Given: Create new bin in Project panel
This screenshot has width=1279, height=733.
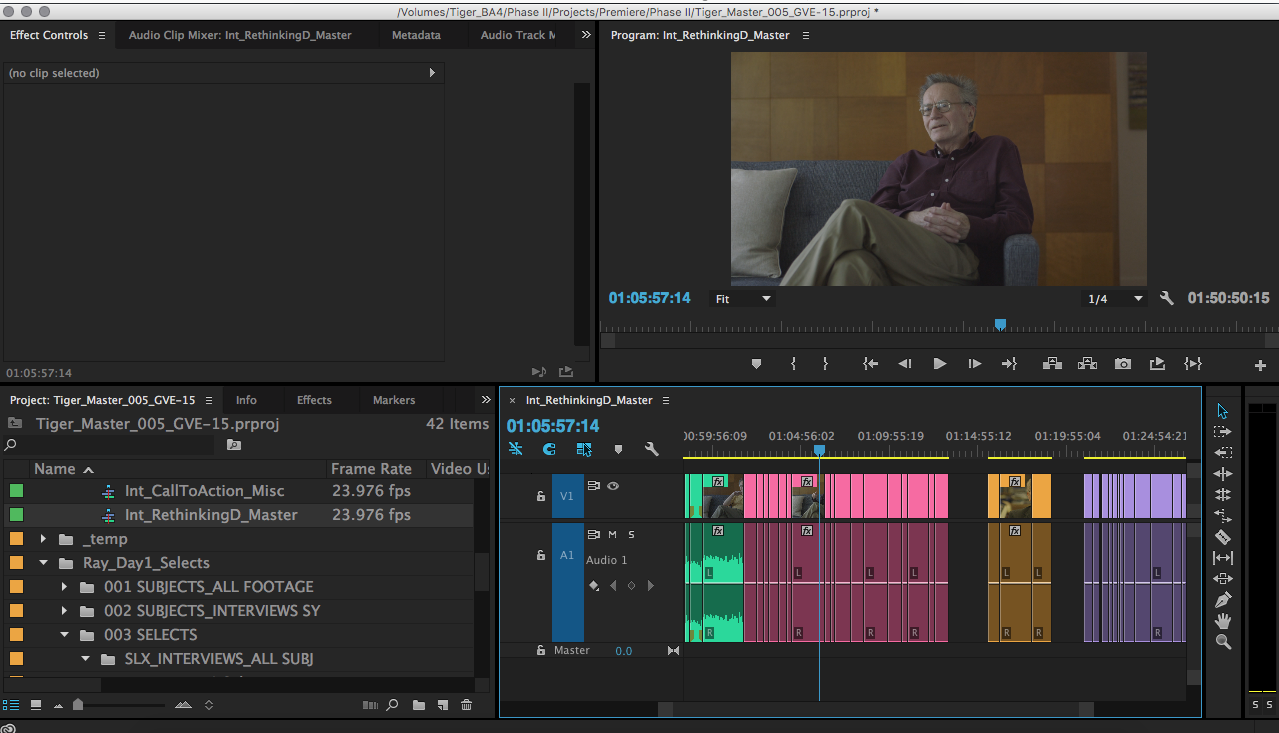Looking at the screenshot, I should [x=418, y=705].
